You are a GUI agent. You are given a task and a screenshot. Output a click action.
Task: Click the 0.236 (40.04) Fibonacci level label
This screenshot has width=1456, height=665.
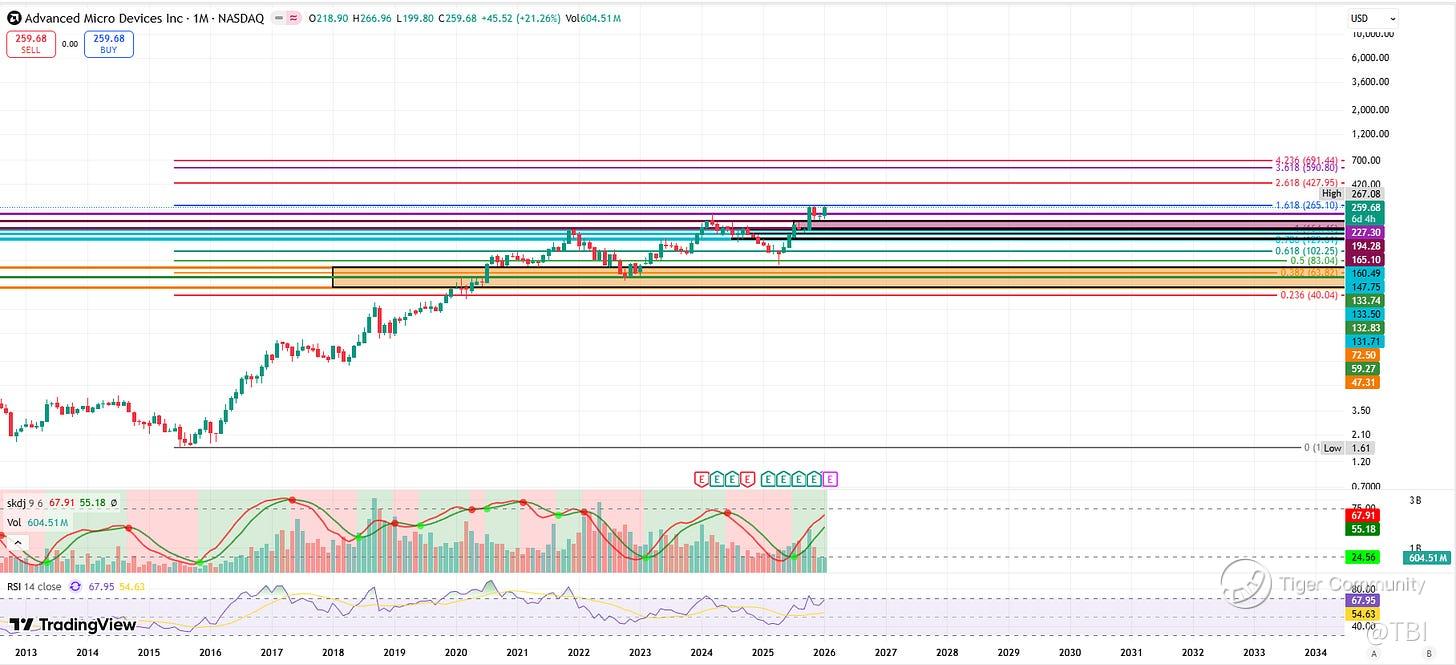[x=1309, y=295]
